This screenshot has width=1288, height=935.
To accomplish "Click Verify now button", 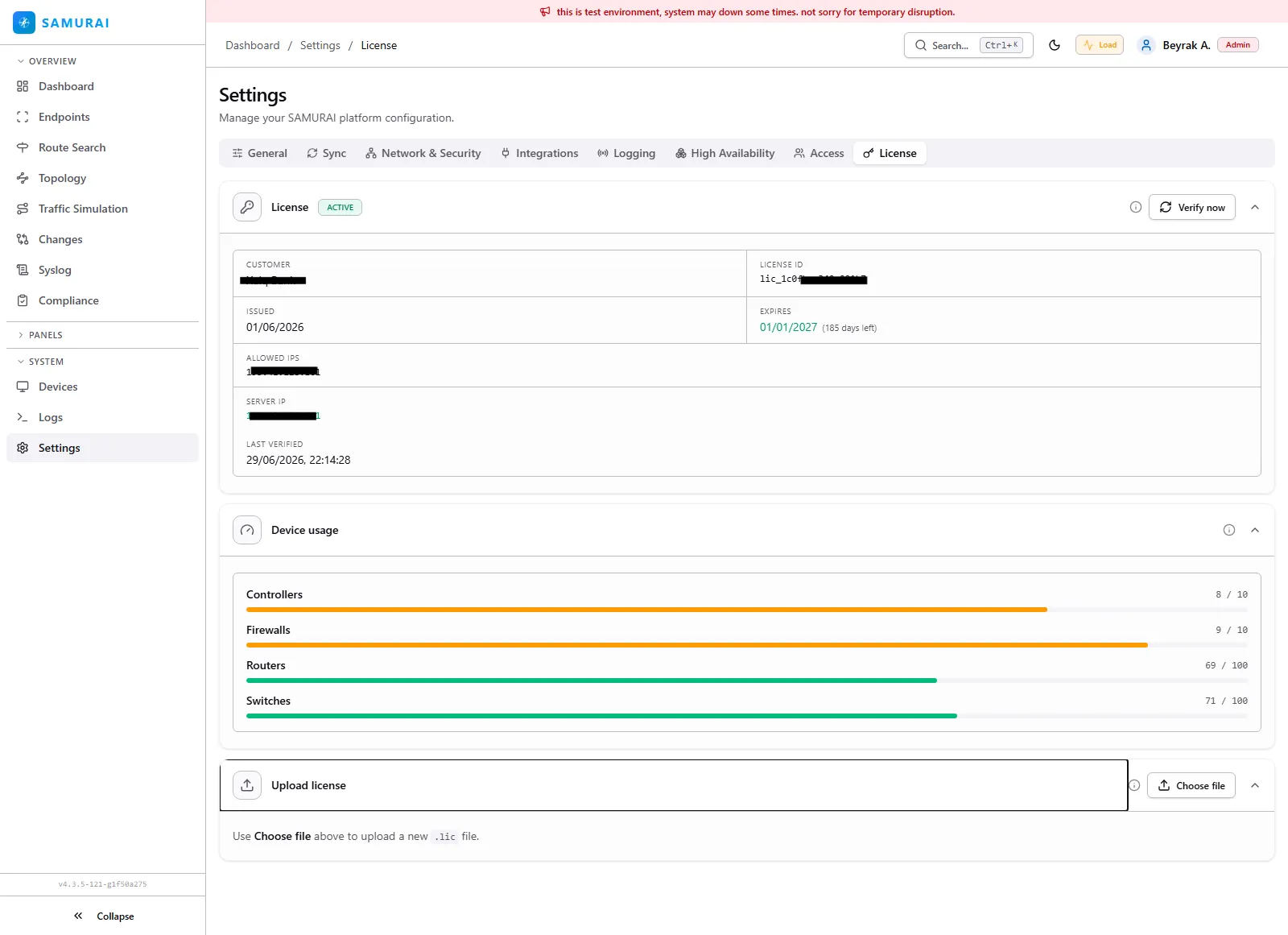I will click(1192, 207).
